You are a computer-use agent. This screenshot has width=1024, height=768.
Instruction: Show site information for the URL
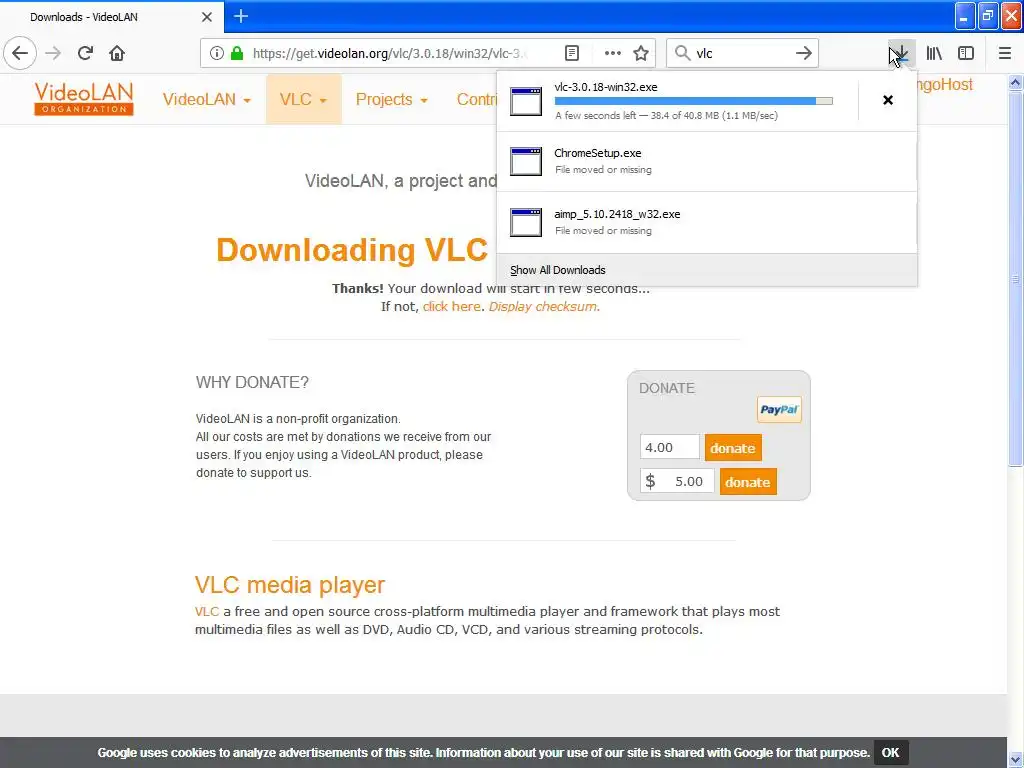click(x=217, y=53)
